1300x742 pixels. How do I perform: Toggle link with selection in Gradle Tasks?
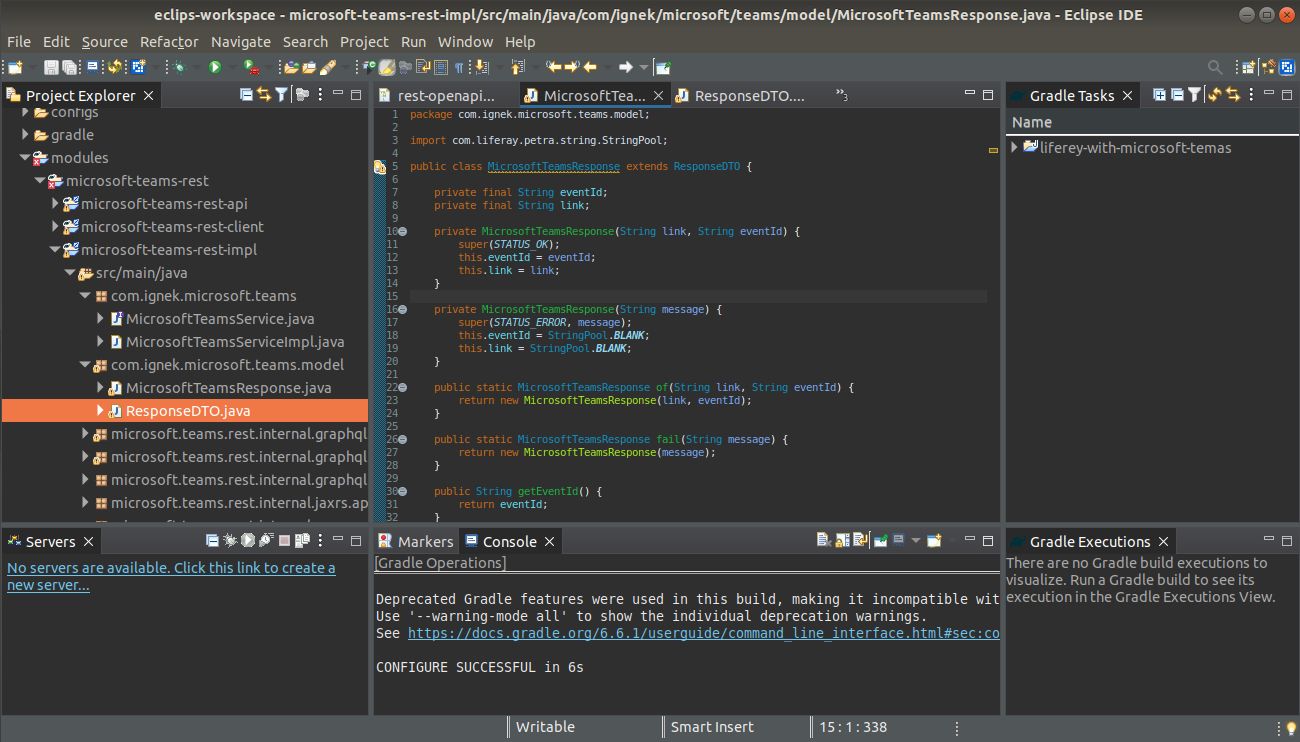pyautogui.click(x=1233, y=94)
